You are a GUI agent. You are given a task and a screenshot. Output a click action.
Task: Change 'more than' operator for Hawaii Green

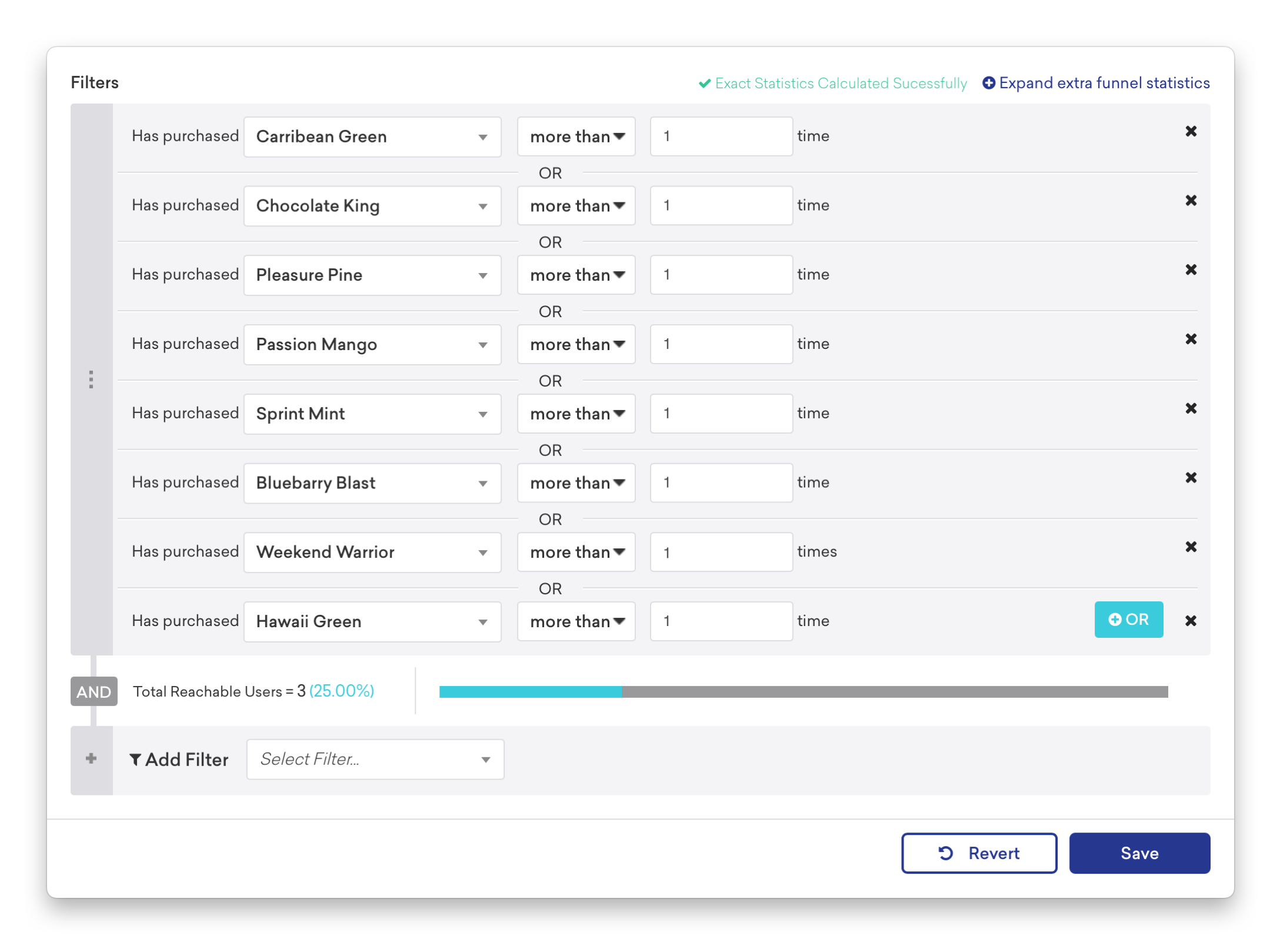point(576,621)
